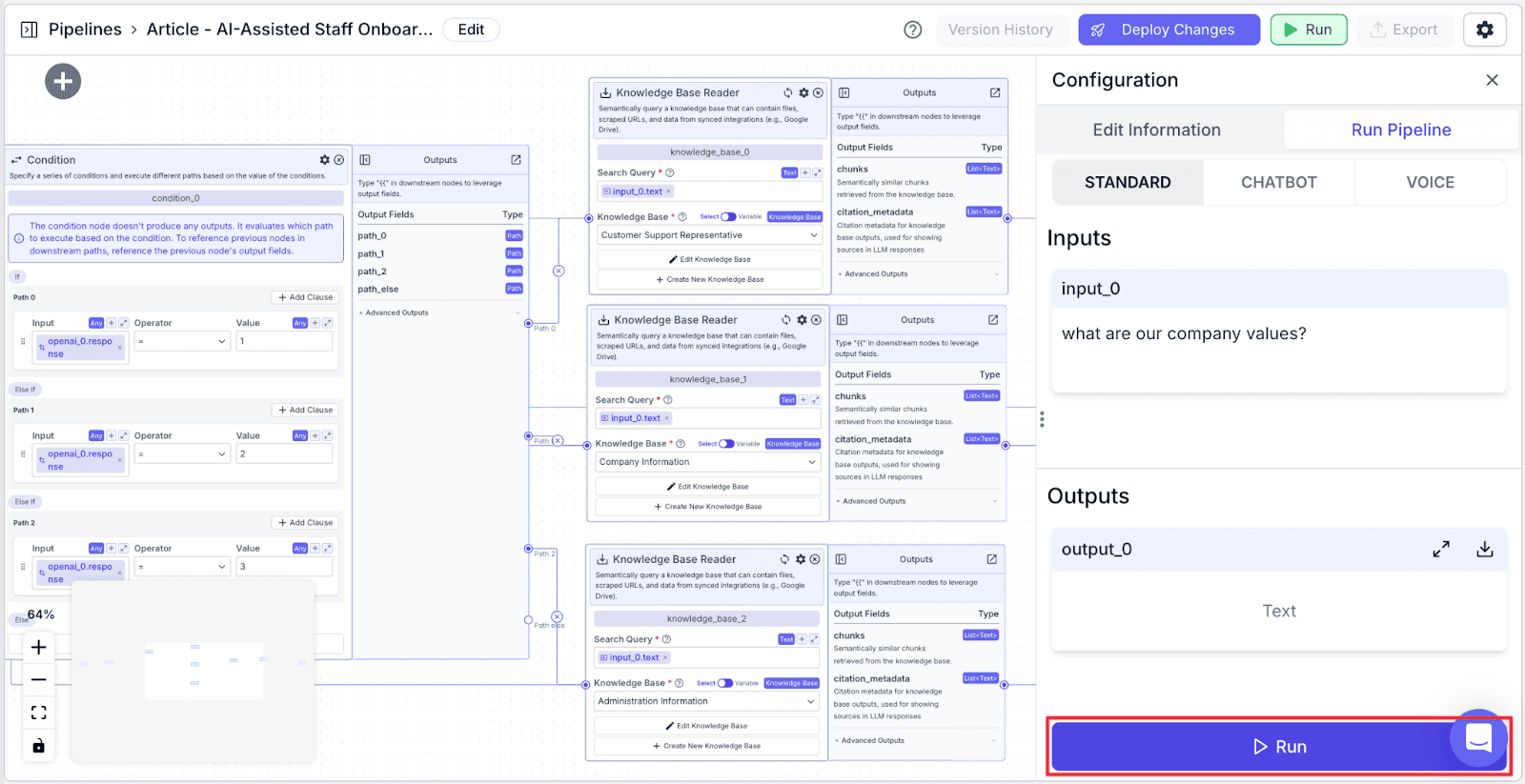Click the Edit button by pipeline title
Screen dimensions: 1525x784
(471, 30)
